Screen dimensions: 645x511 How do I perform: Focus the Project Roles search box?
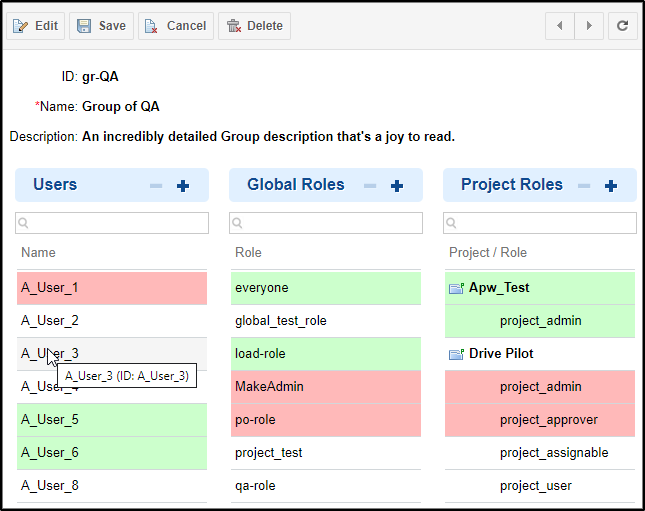point(540,223)
